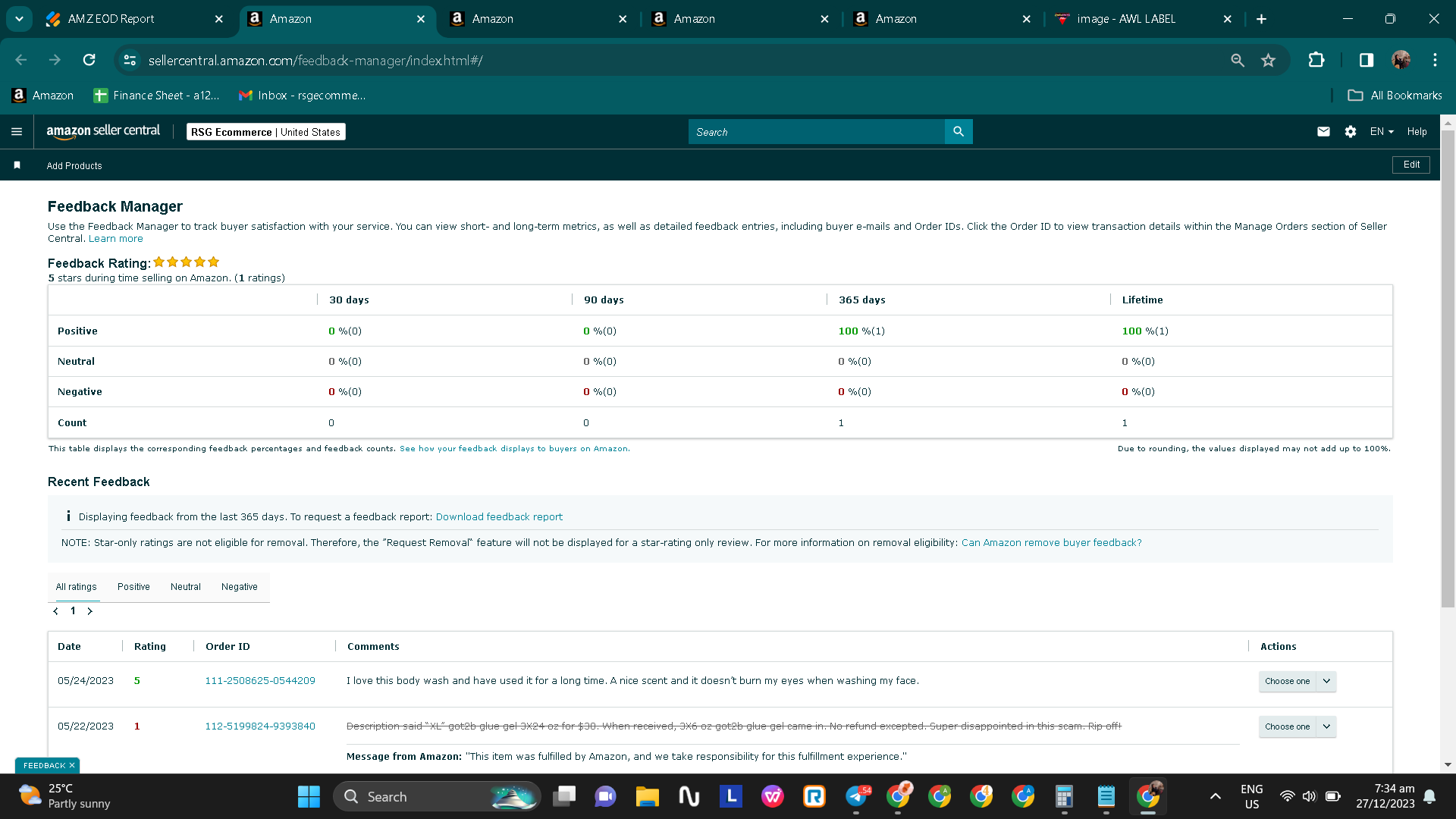Open the Windows notification bell
This screenshot has height=819, width=1456.
pyautogui.click(x=1429, y=796)
